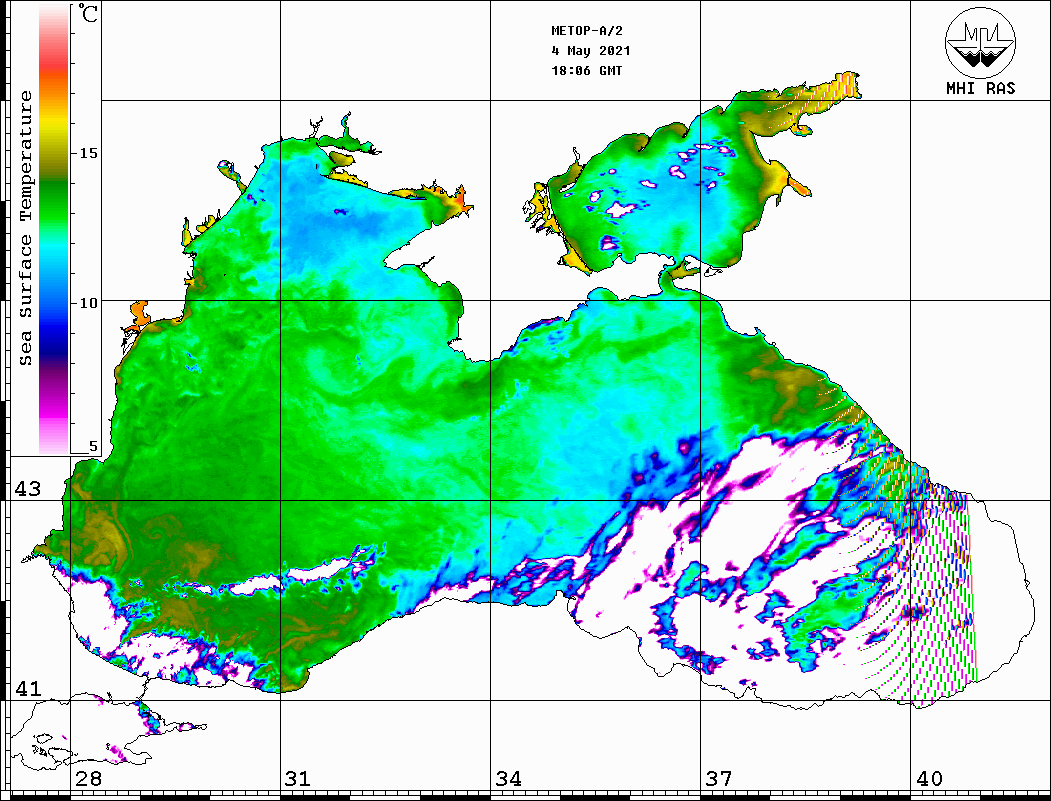Click the '4 May 2021' date text
Viewport: 1051px width, 801px height.
pyautogui.click(x=591, y=51)
